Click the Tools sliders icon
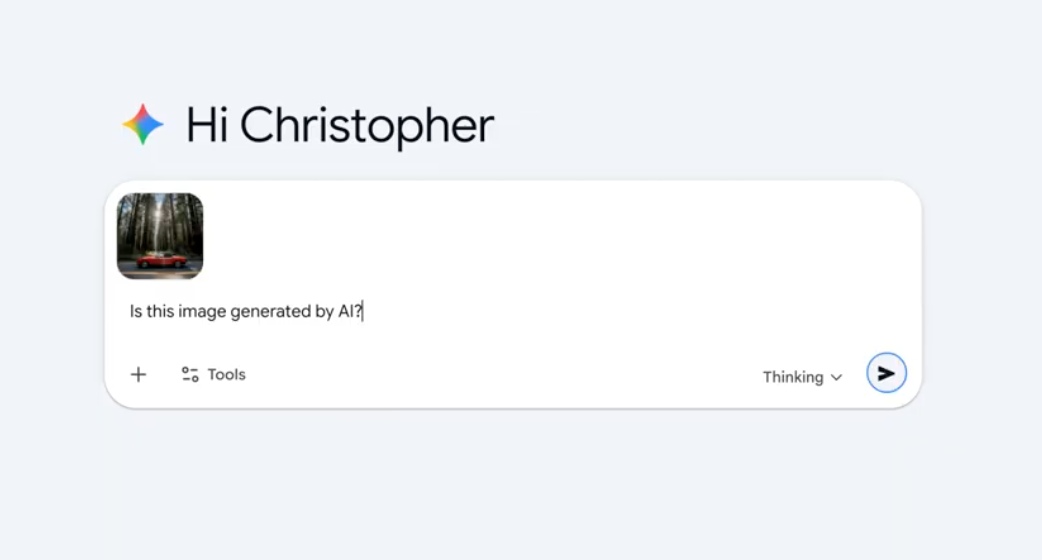This screenshot has height=560, width=1042. (190, 375)
